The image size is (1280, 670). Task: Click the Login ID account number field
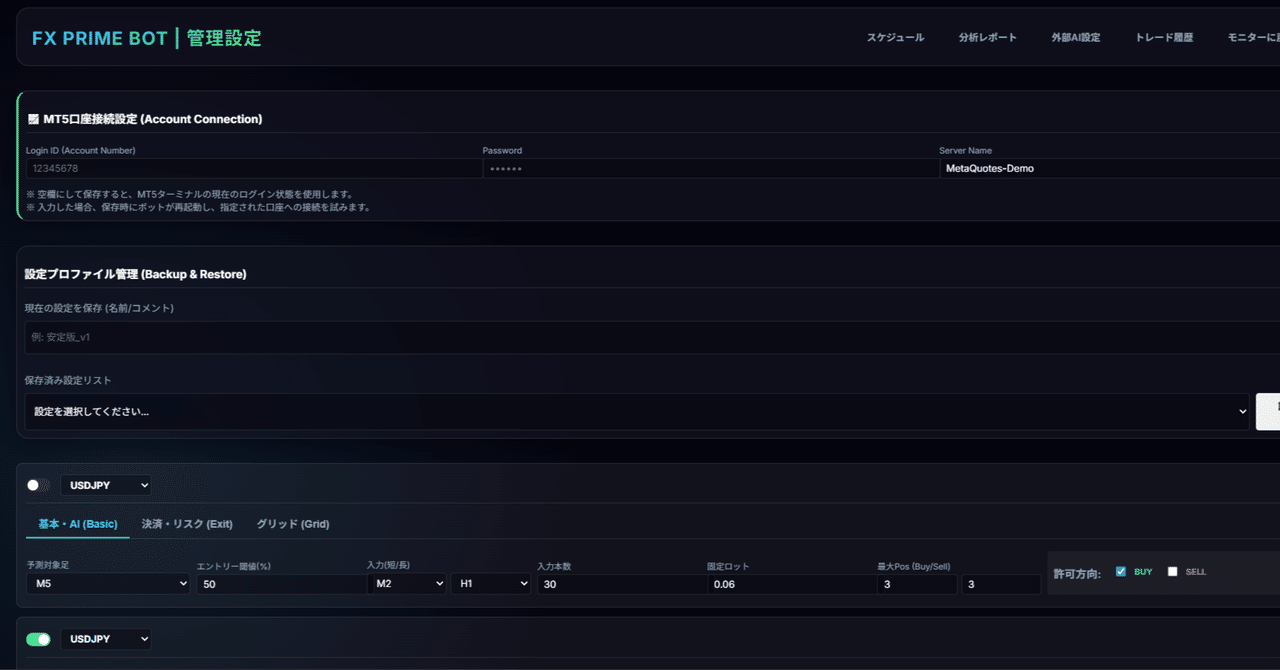pos(253,169)
